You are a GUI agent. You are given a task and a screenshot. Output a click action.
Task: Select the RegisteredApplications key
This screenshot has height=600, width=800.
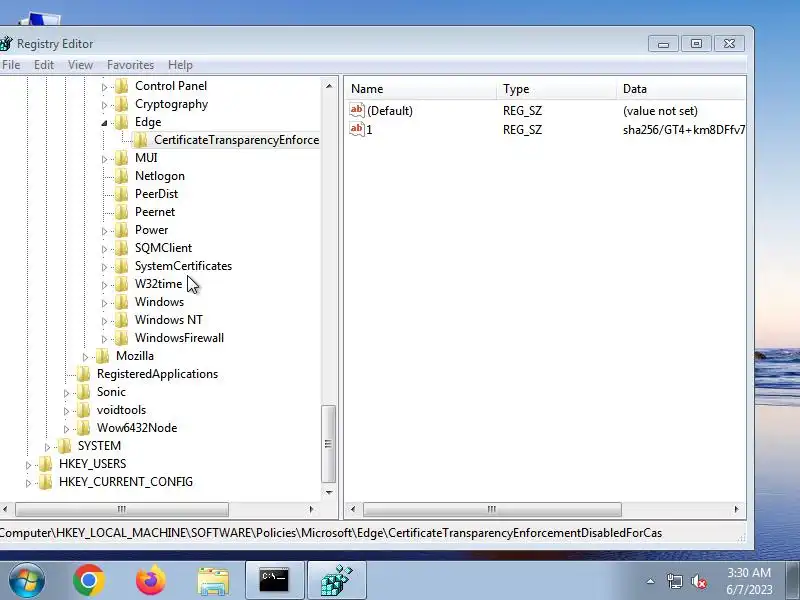157,373
